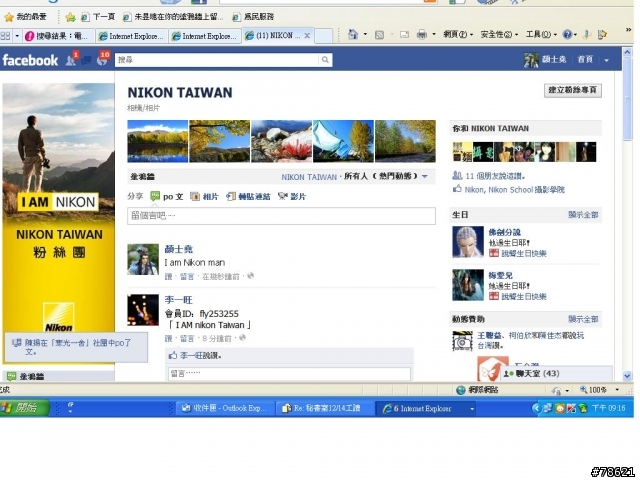Viewport: 640px width, 480px height.
Task: Open the red plant rocks photo thumbnail
Action: [x=281, y=141]
